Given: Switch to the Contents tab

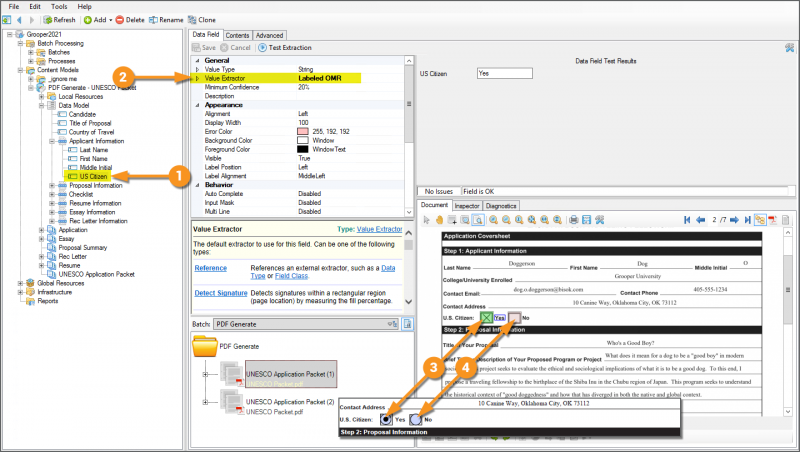Looking at the screenshot, I should click(x=237, y=35).
